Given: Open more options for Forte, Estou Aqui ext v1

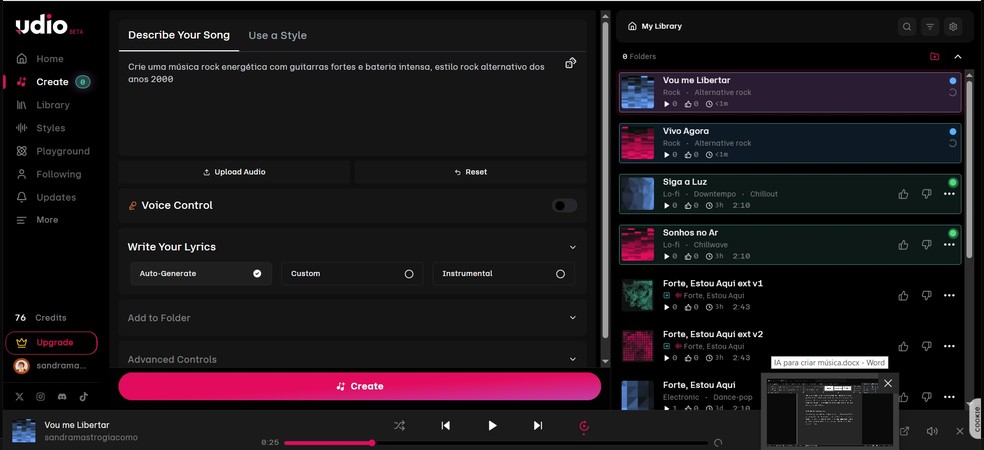Looking at the screenshot, I should [949, 296].
